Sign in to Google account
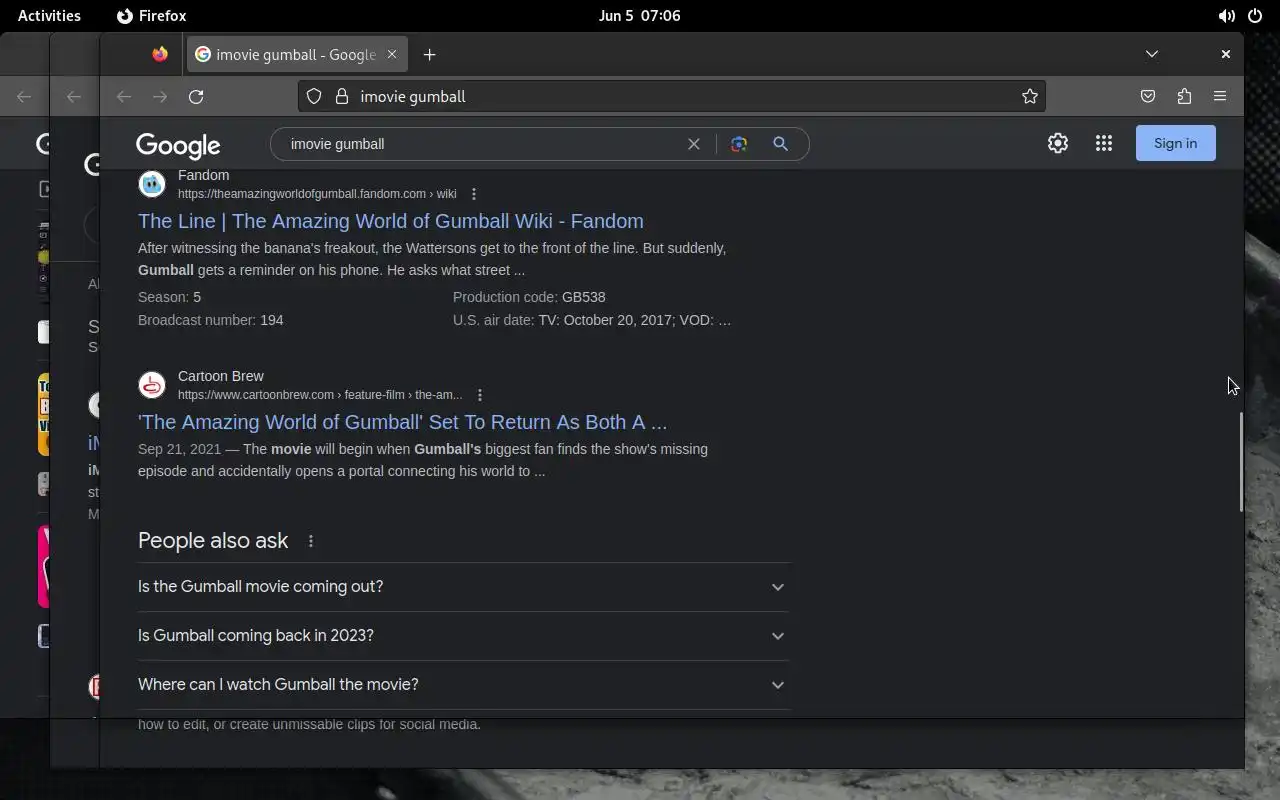 point(1175,143)
